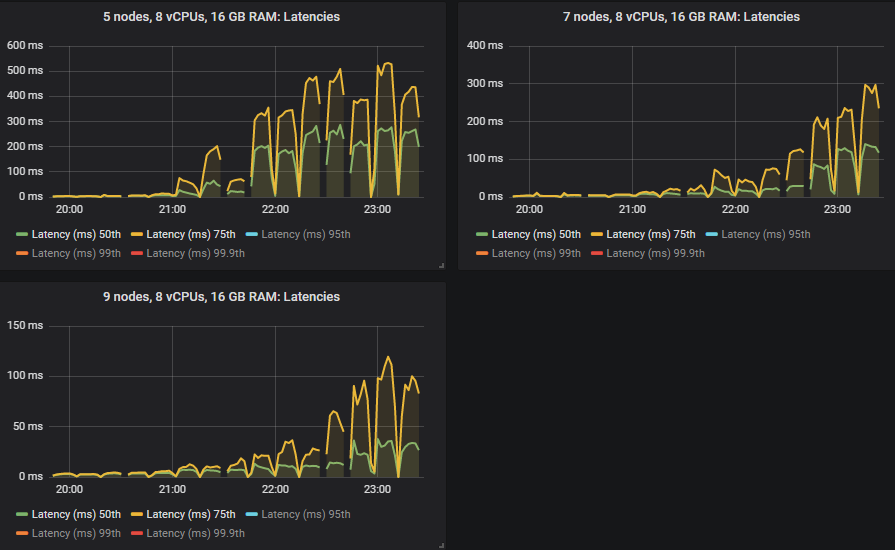The image size is (895, 550).
Task: Click blue 95th swatch in 7 nodes legend
Action: click(711, 234)
